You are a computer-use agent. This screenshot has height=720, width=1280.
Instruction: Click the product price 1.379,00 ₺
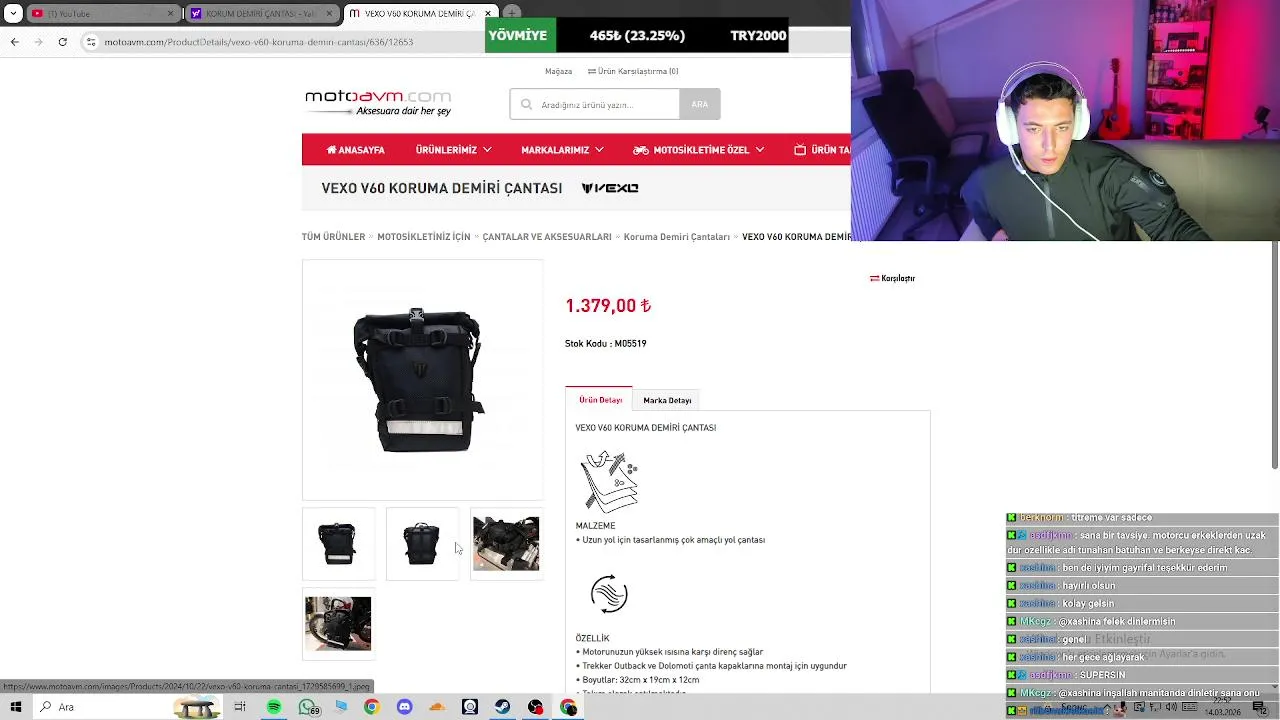pyautogui.click(x=608, y=306)
